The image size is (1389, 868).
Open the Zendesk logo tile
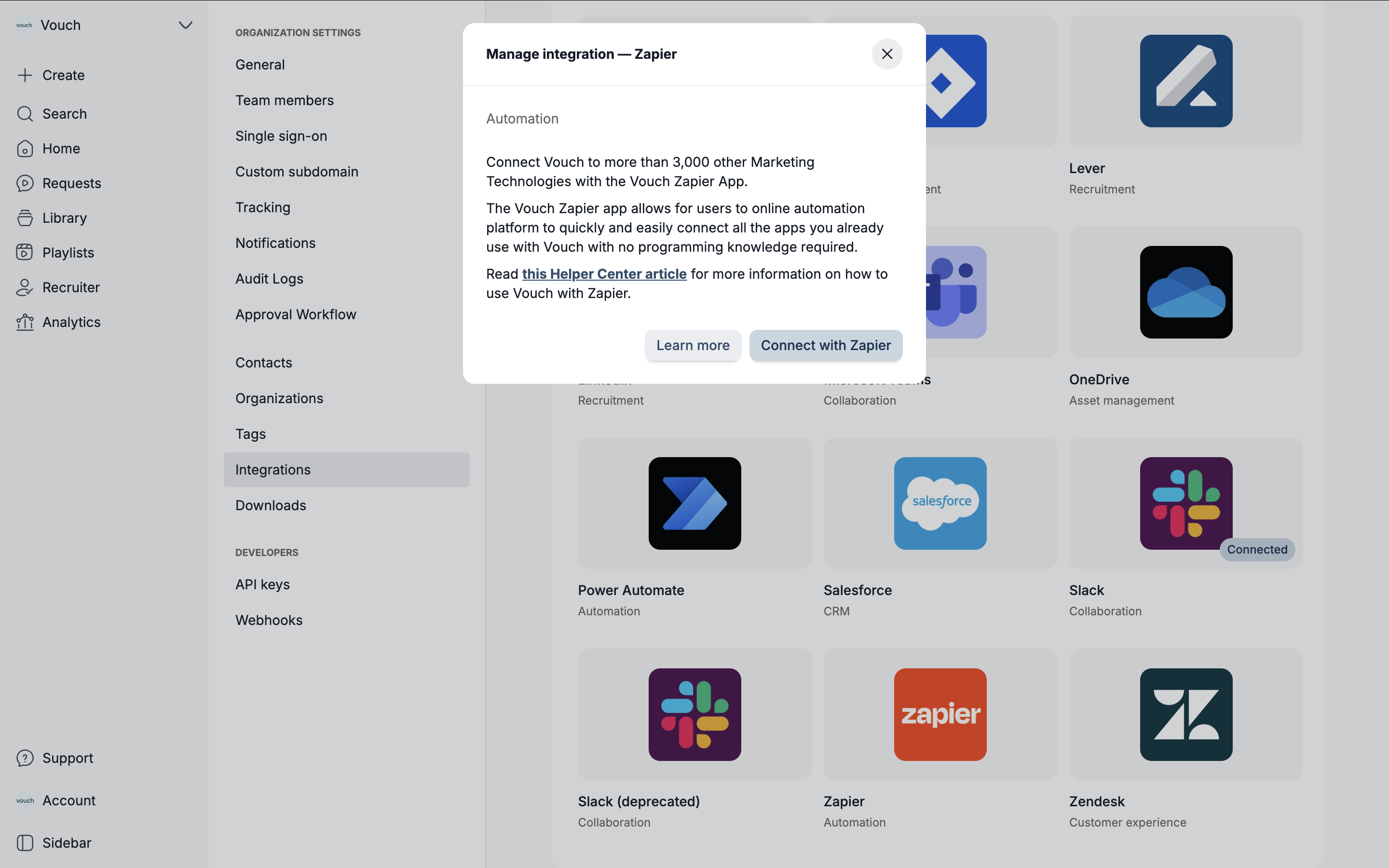point(1186,714)
